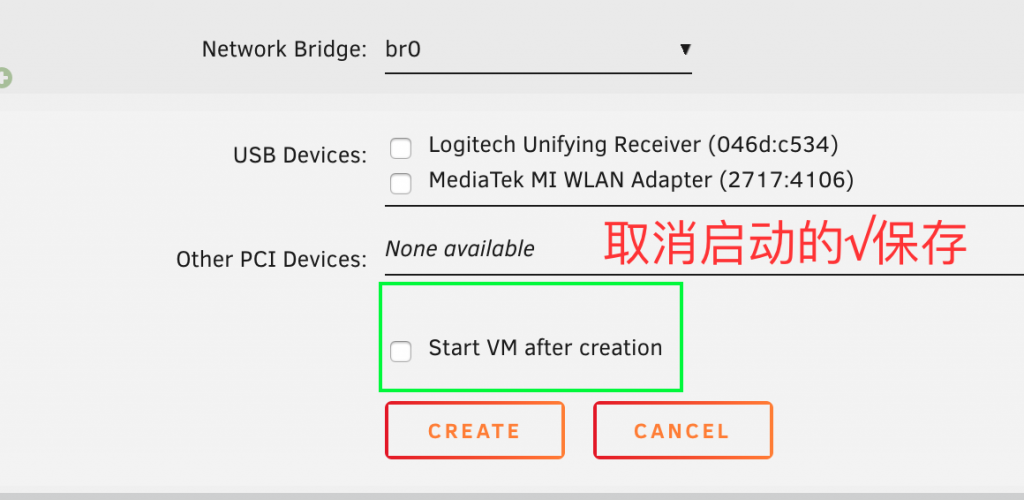Click the Network Bridge field label
This screenshot has width=1024, height=500.
(284, 50)
